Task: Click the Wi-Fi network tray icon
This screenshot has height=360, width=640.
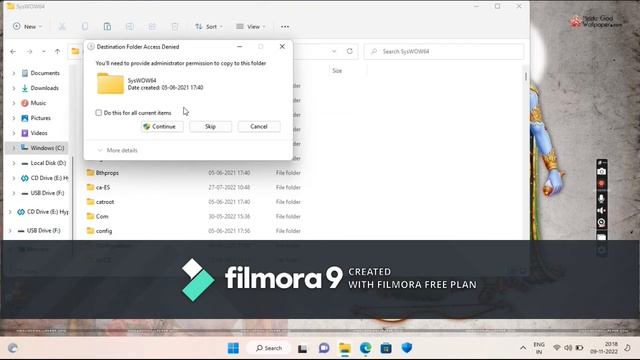Action: 557,348
